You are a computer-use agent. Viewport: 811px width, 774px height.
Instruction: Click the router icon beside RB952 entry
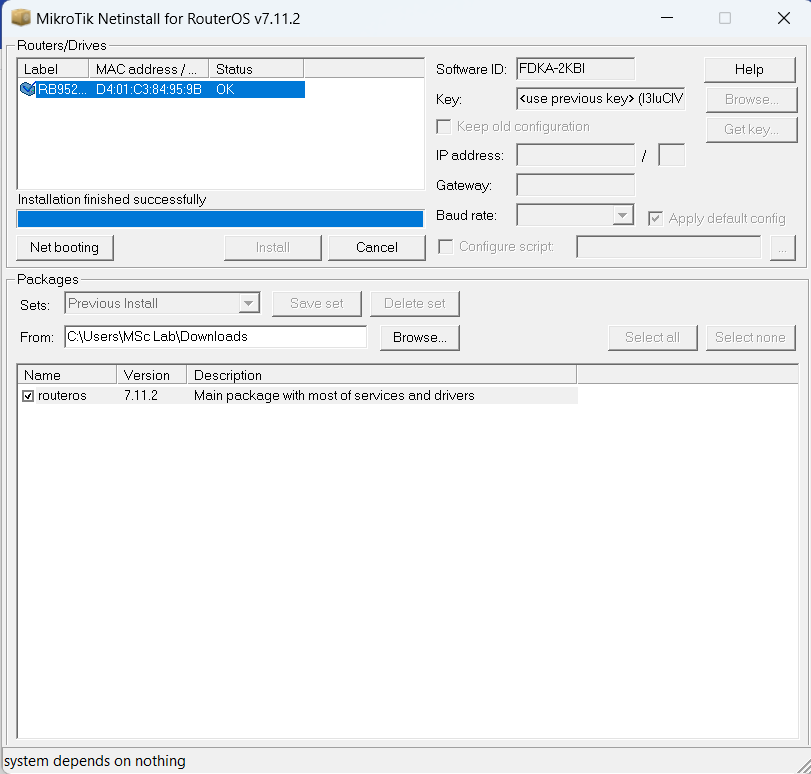[27, 89]
